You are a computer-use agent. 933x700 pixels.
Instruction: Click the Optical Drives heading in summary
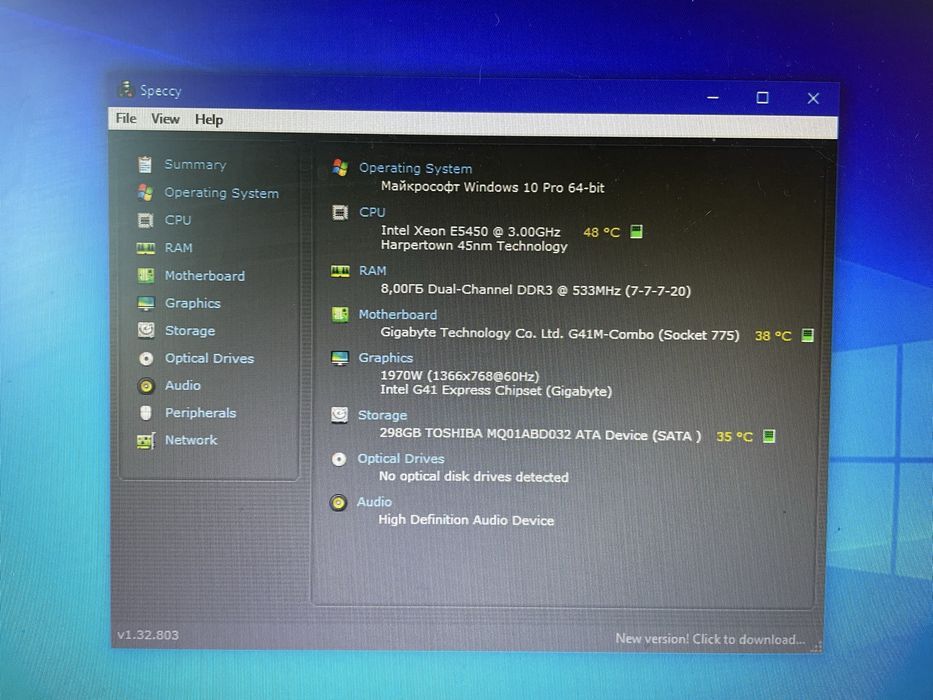(401, 458)
